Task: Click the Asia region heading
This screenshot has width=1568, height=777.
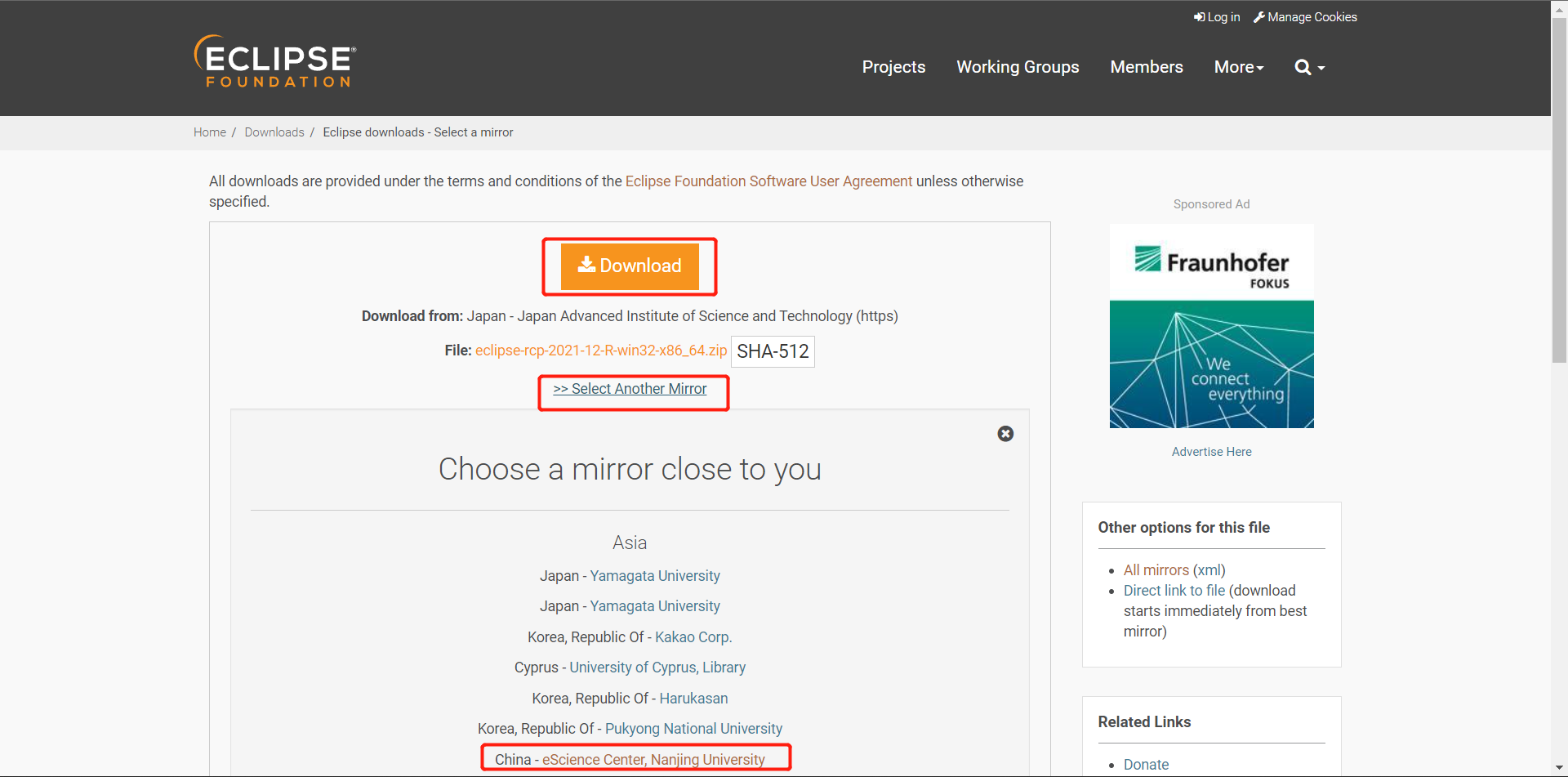Action: 630,543
